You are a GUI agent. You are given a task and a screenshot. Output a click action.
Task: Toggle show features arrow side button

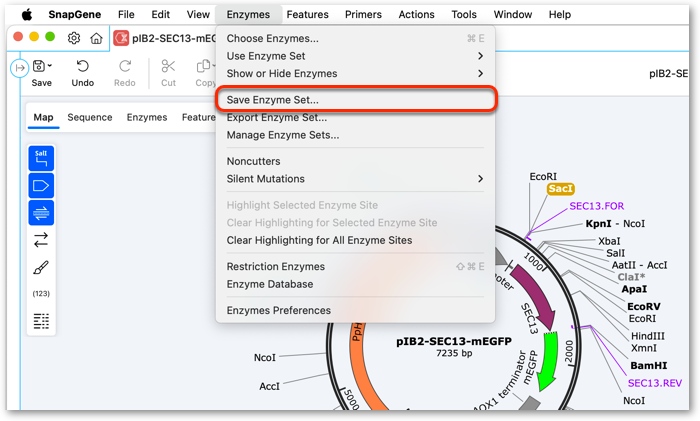[x=41, y=186]
